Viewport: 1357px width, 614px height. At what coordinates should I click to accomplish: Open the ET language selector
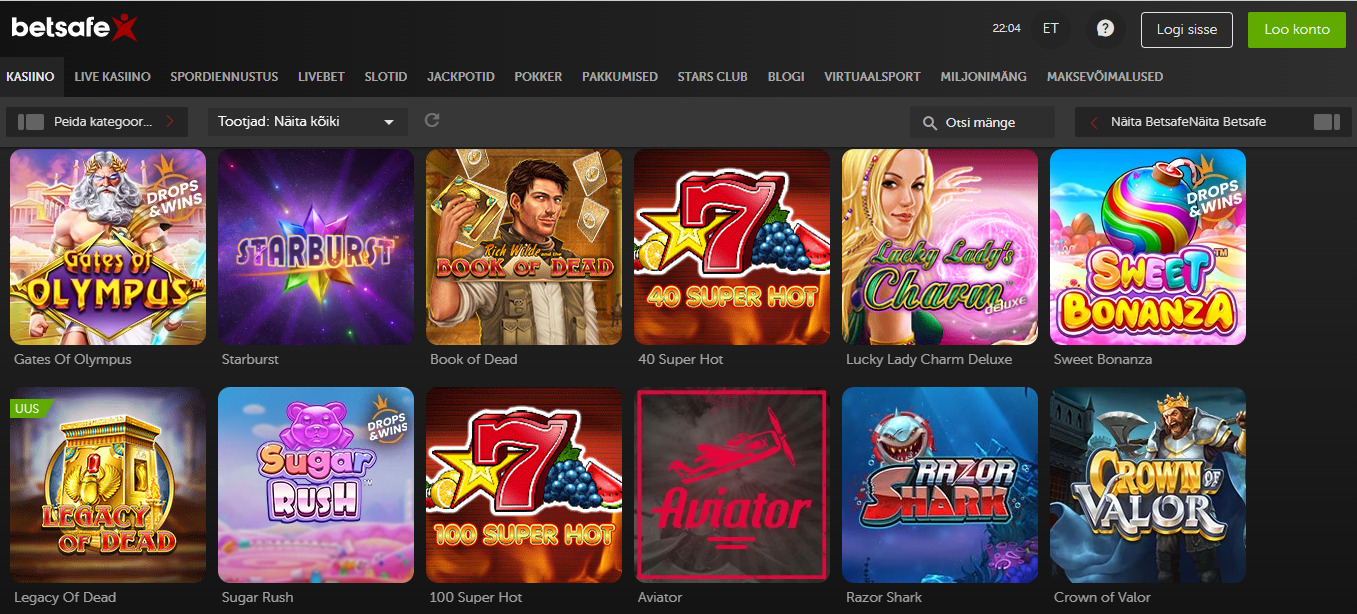point(1051,29)
